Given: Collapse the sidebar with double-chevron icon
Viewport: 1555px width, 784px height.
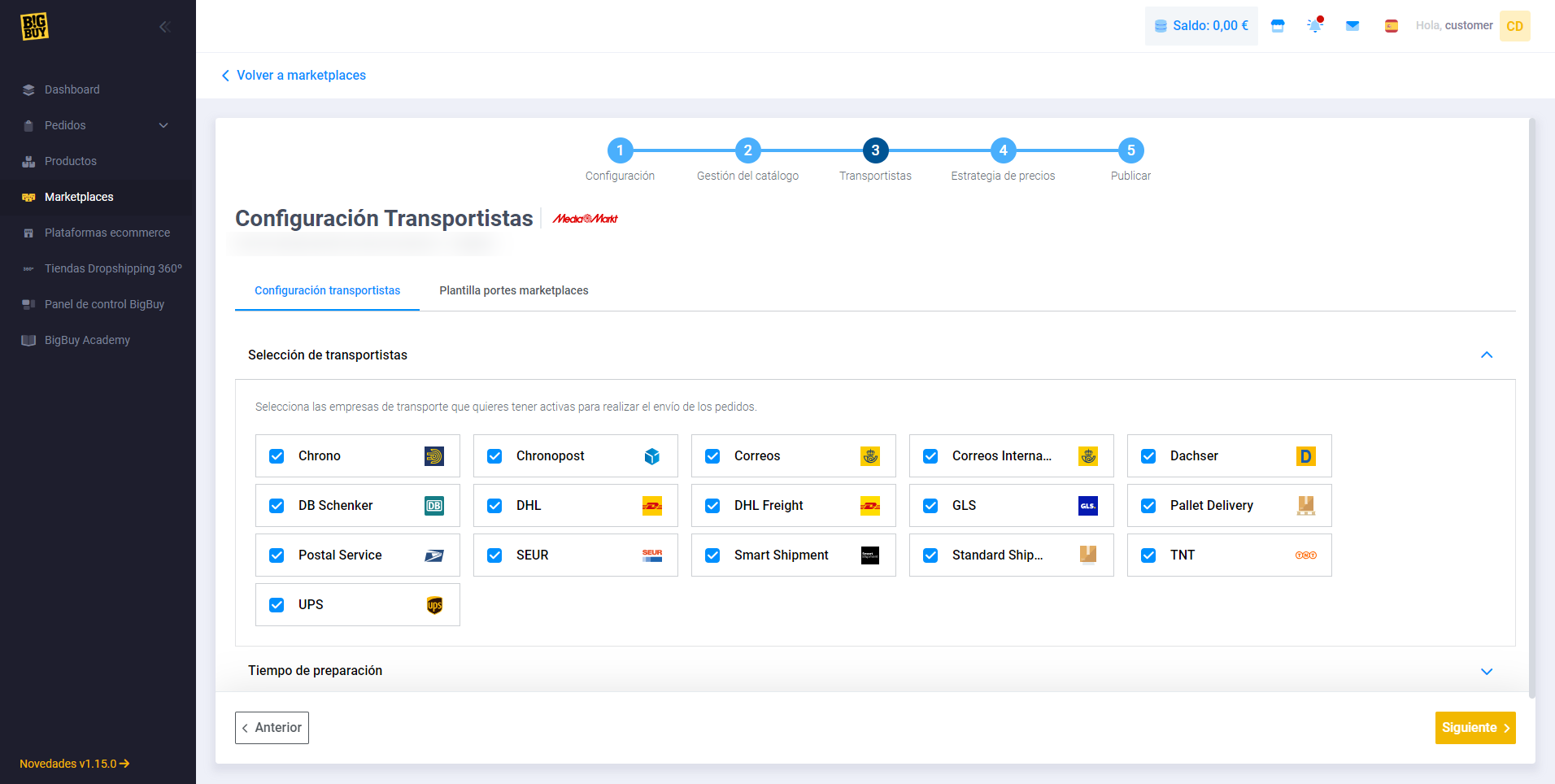Looking at the screenshot, I should coord(164,27).
